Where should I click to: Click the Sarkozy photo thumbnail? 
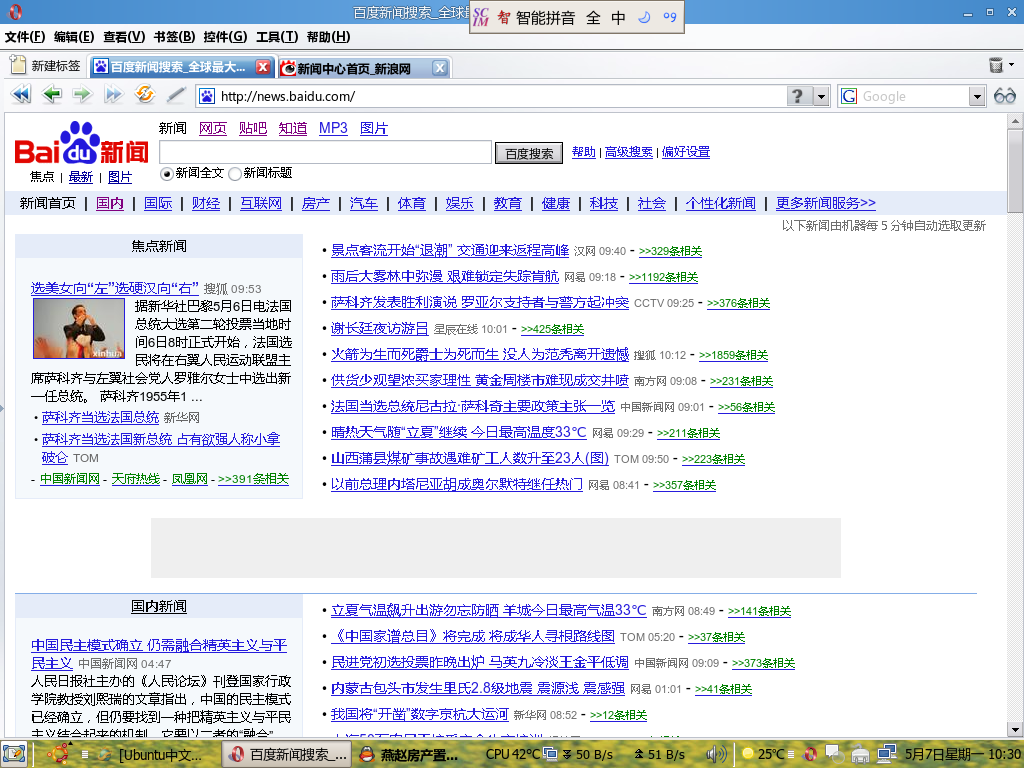click(79, 328)
